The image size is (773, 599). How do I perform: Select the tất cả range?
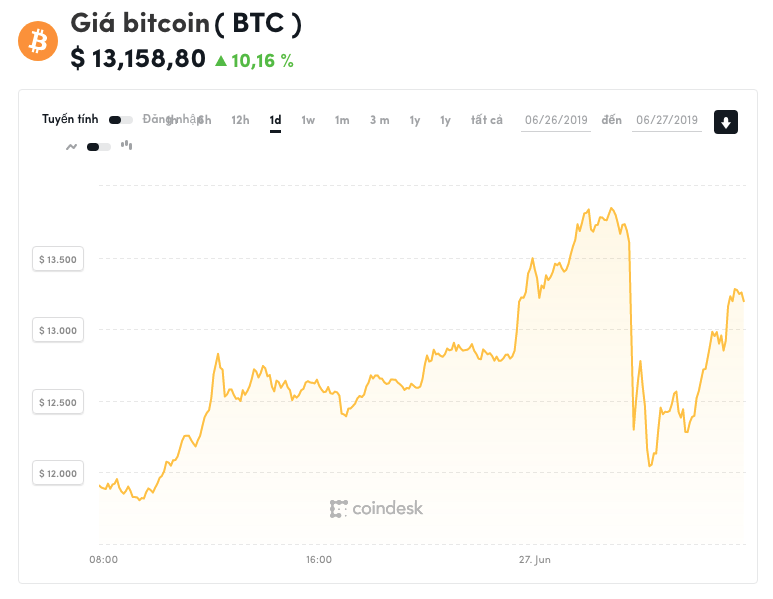[487, 120]
